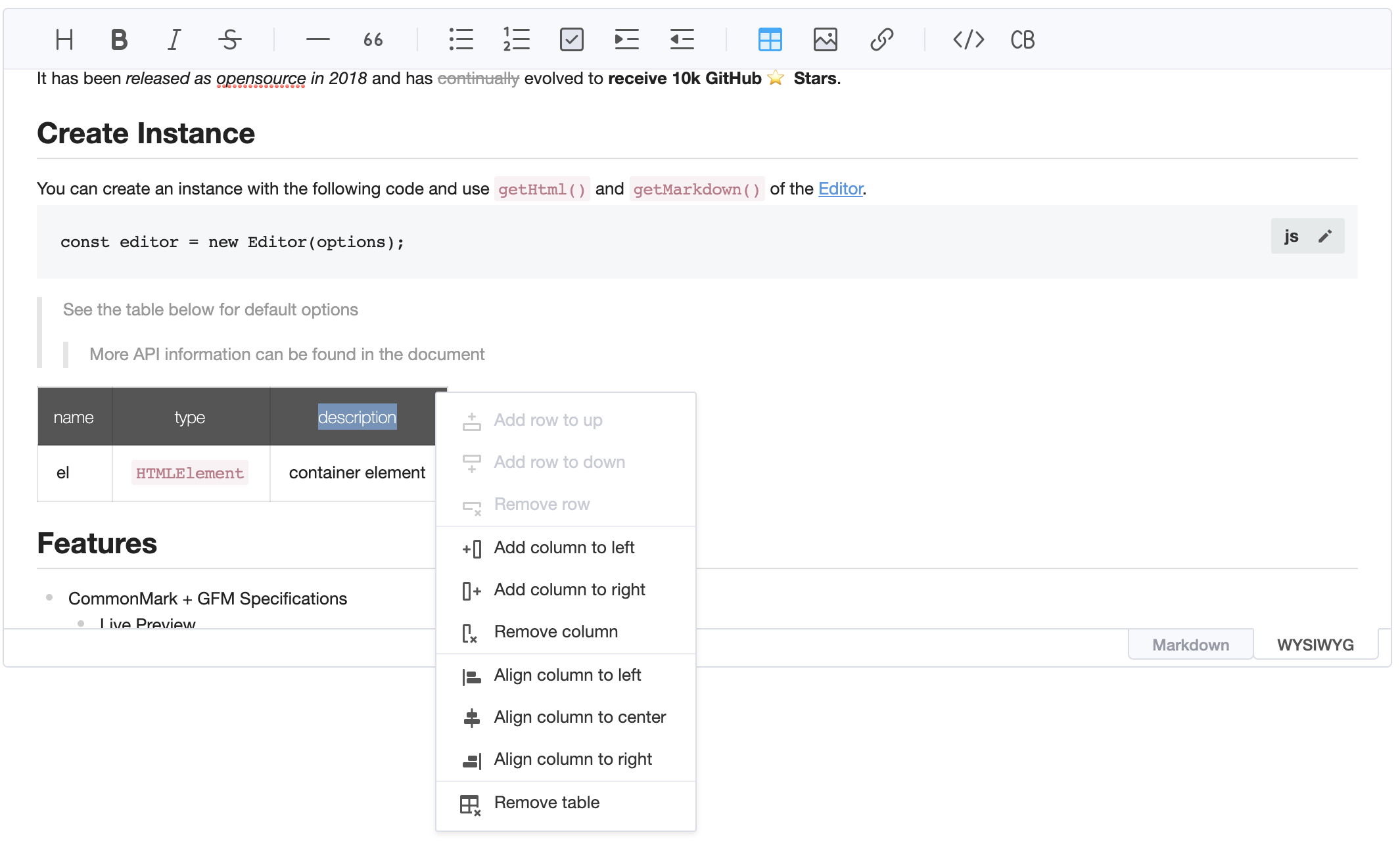Choose 'Align column to right' option

tap(571, 759)
